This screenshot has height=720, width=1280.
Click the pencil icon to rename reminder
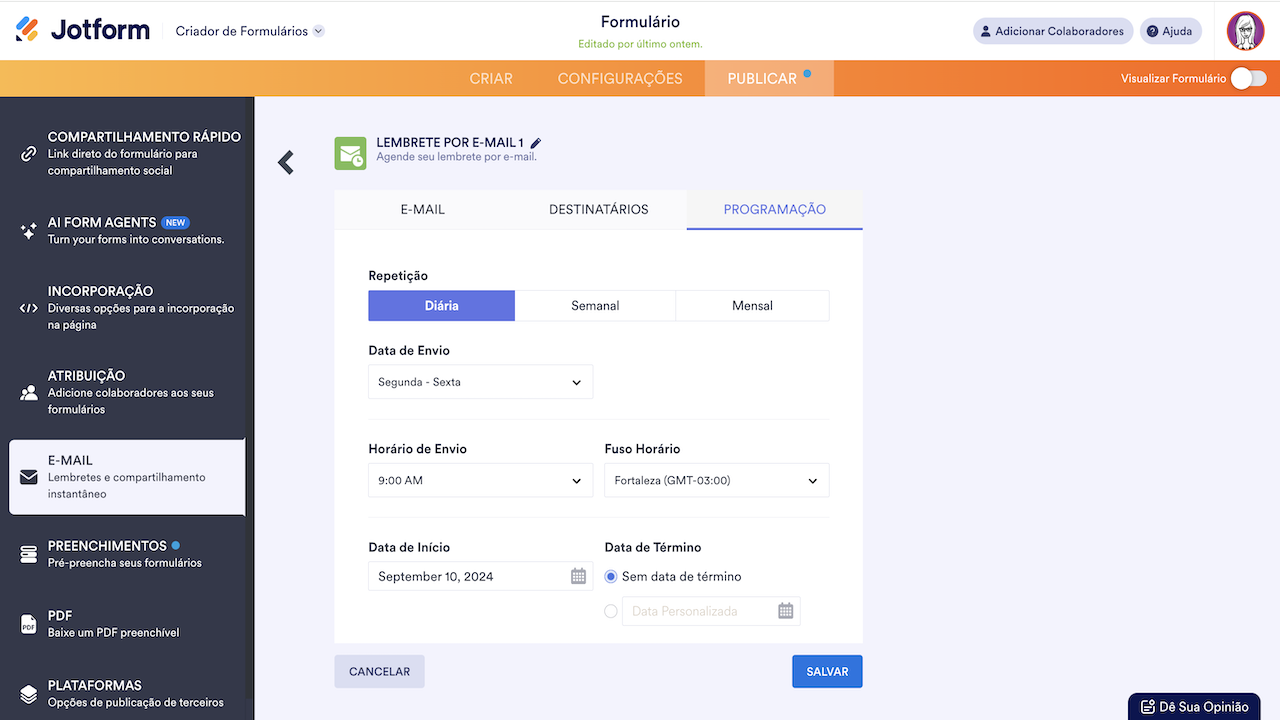(536, 143)
